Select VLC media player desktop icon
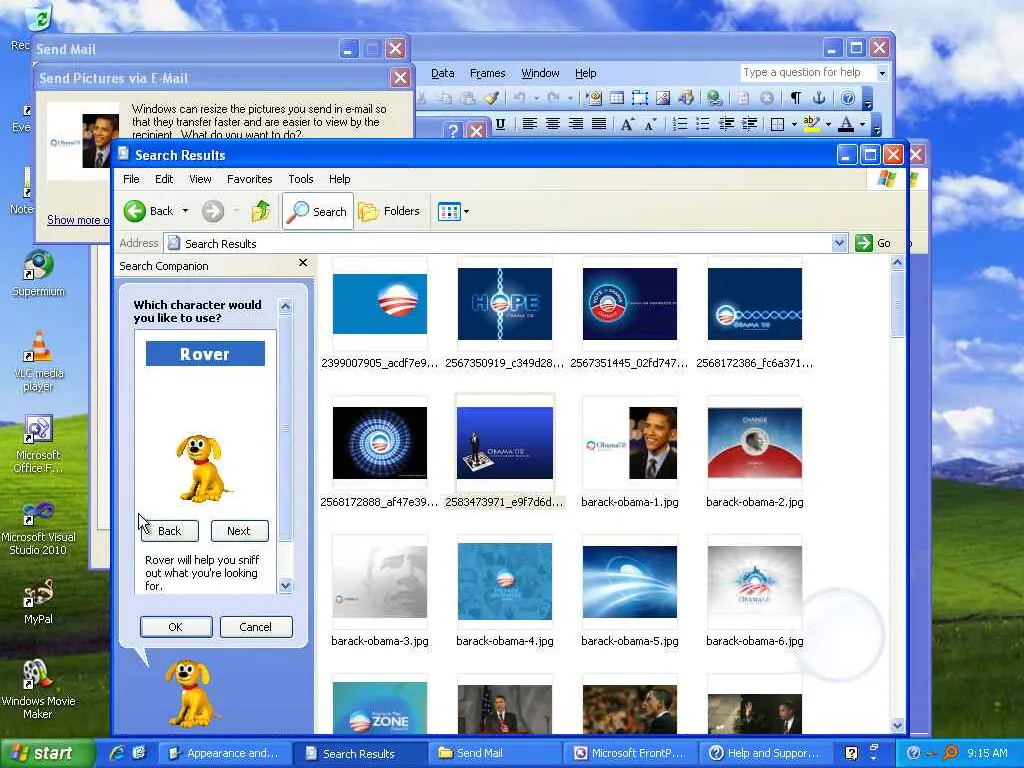This screenshot has height=768, width=1024. click(38, 362)
